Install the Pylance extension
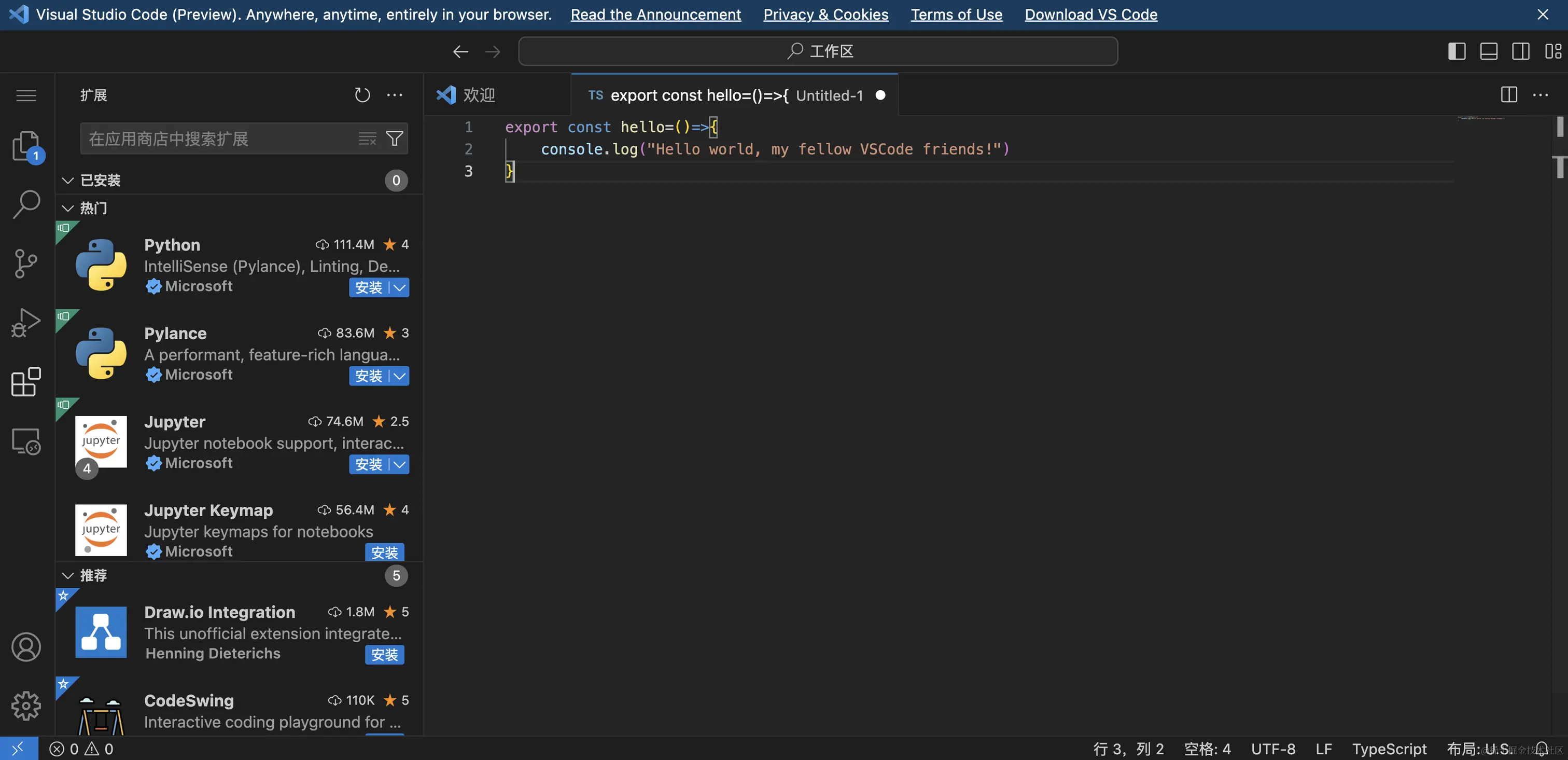Image resolution: width=1568 pixels, height=760 pixels. [369, 376]
